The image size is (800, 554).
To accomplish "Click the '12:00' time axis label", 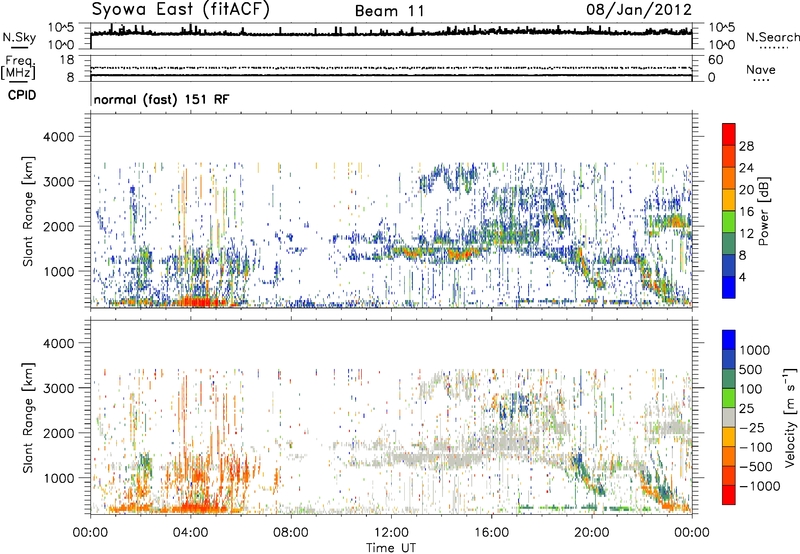I will click(391, 533).
